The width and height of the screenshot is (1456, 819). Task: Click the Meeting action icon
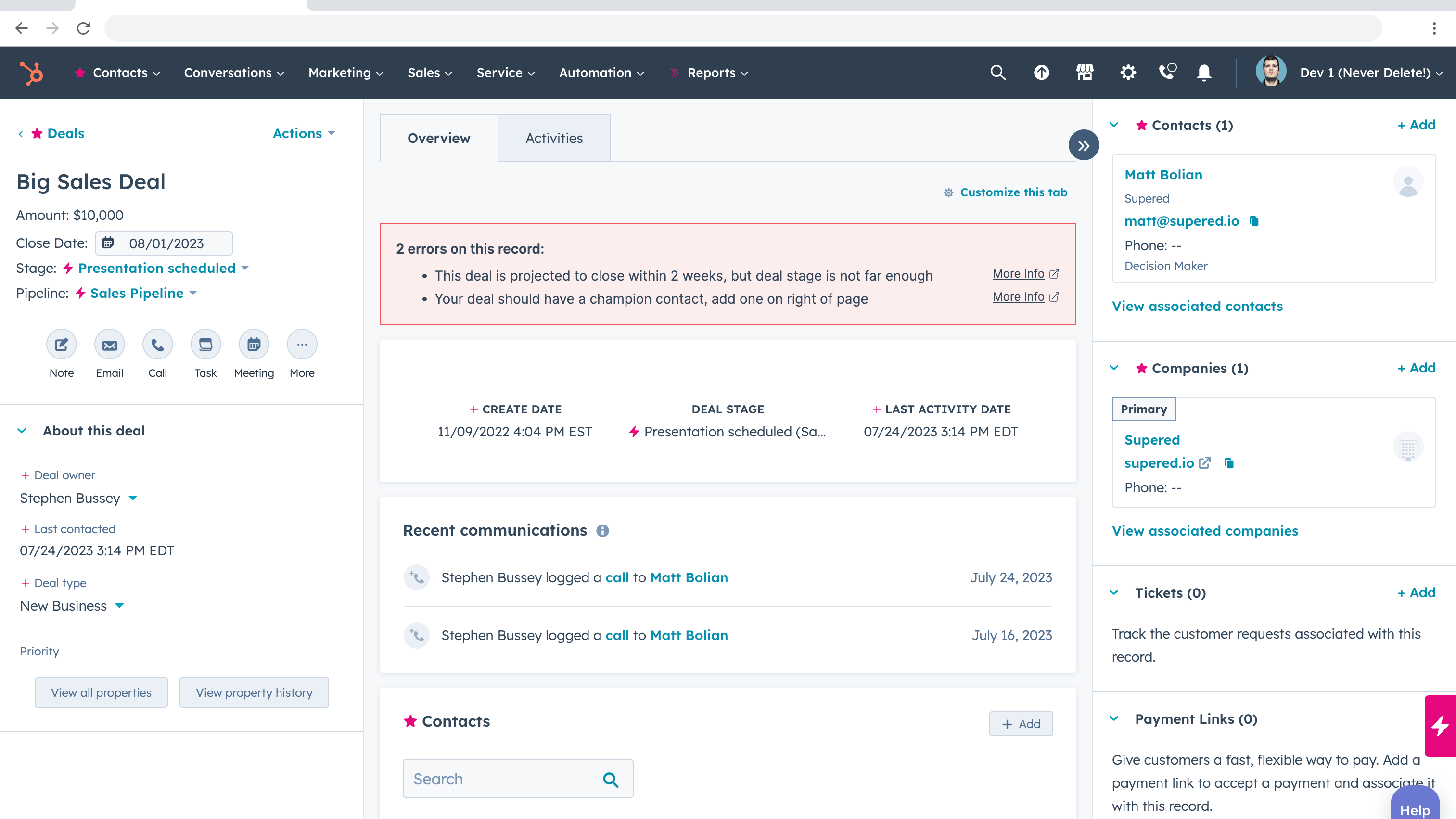pos(254,344)
